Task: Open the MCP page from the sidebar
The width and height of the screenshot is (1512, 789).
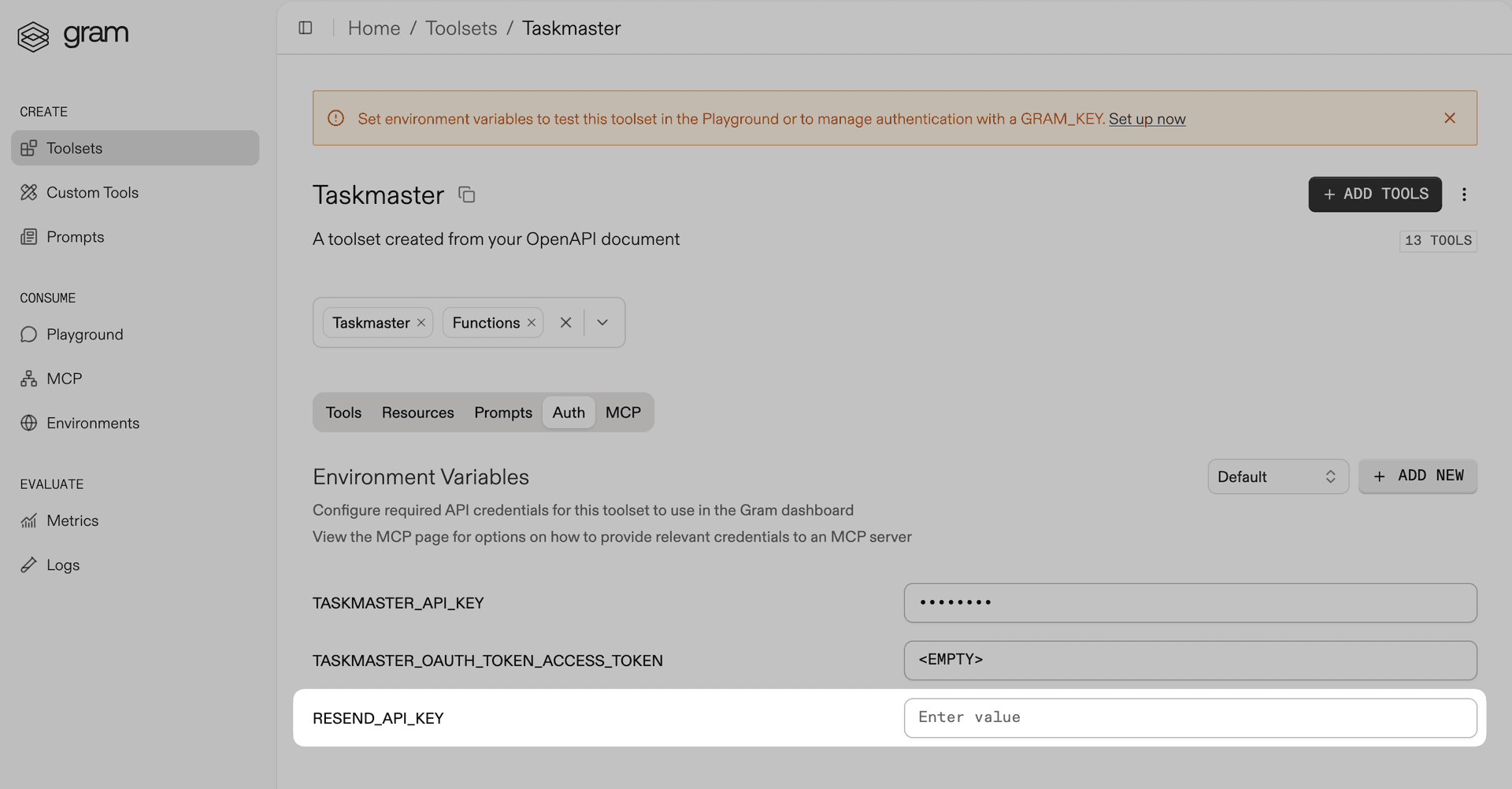Action: click(64, 378)
